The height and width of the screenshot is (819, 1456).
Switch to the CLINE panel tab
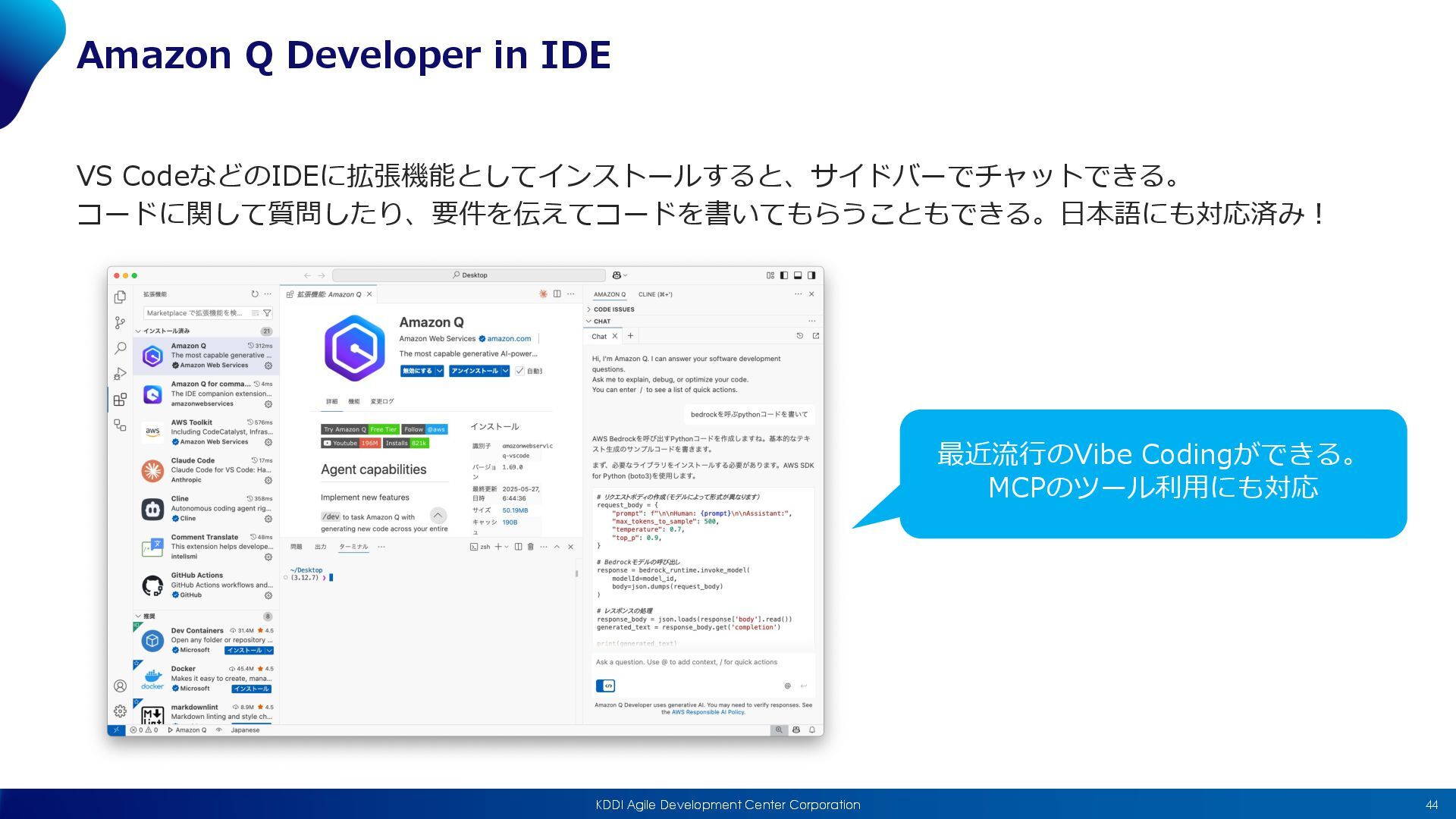pos(655,294)
